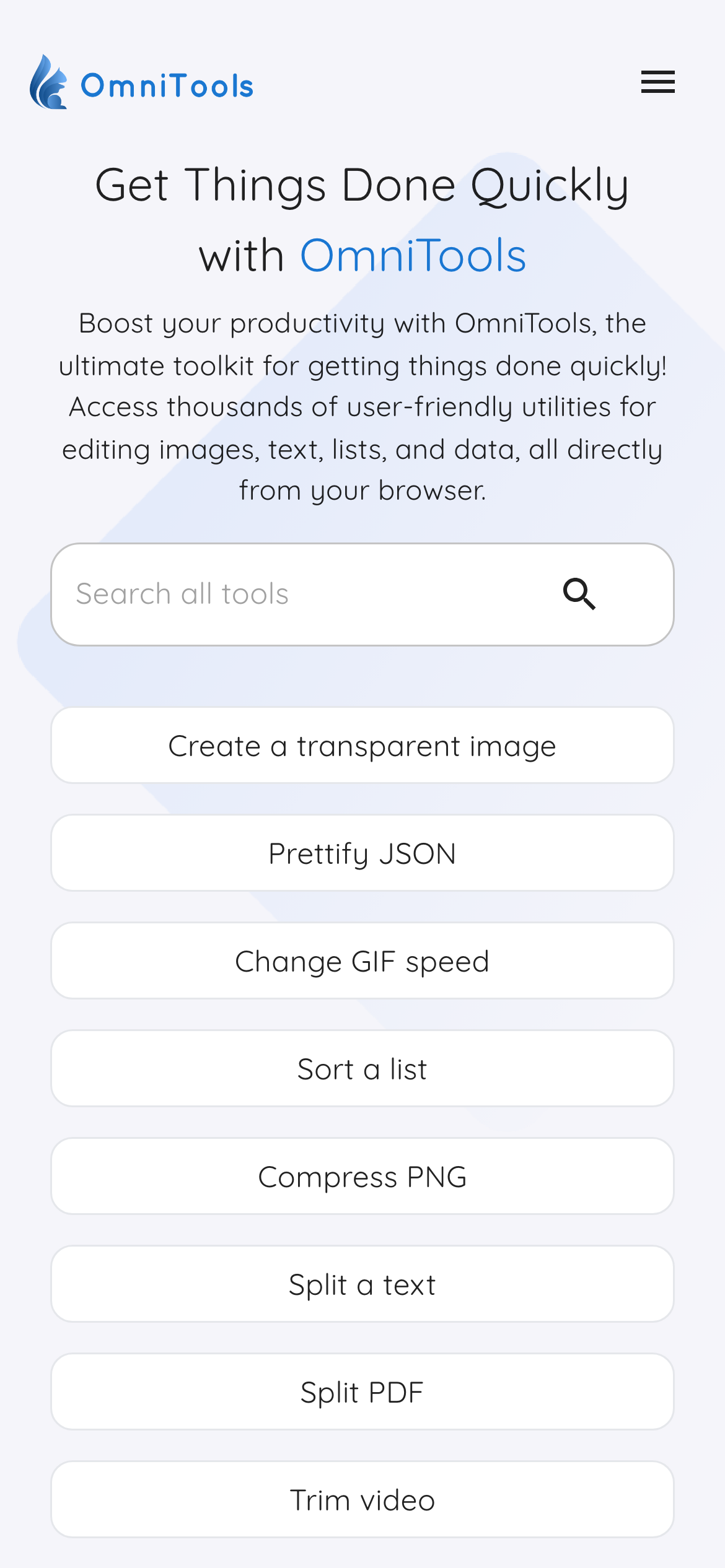Open the Prettify JSON tool
The image size is (725, 1568).
pyautogui.click(x=362, y=853)
